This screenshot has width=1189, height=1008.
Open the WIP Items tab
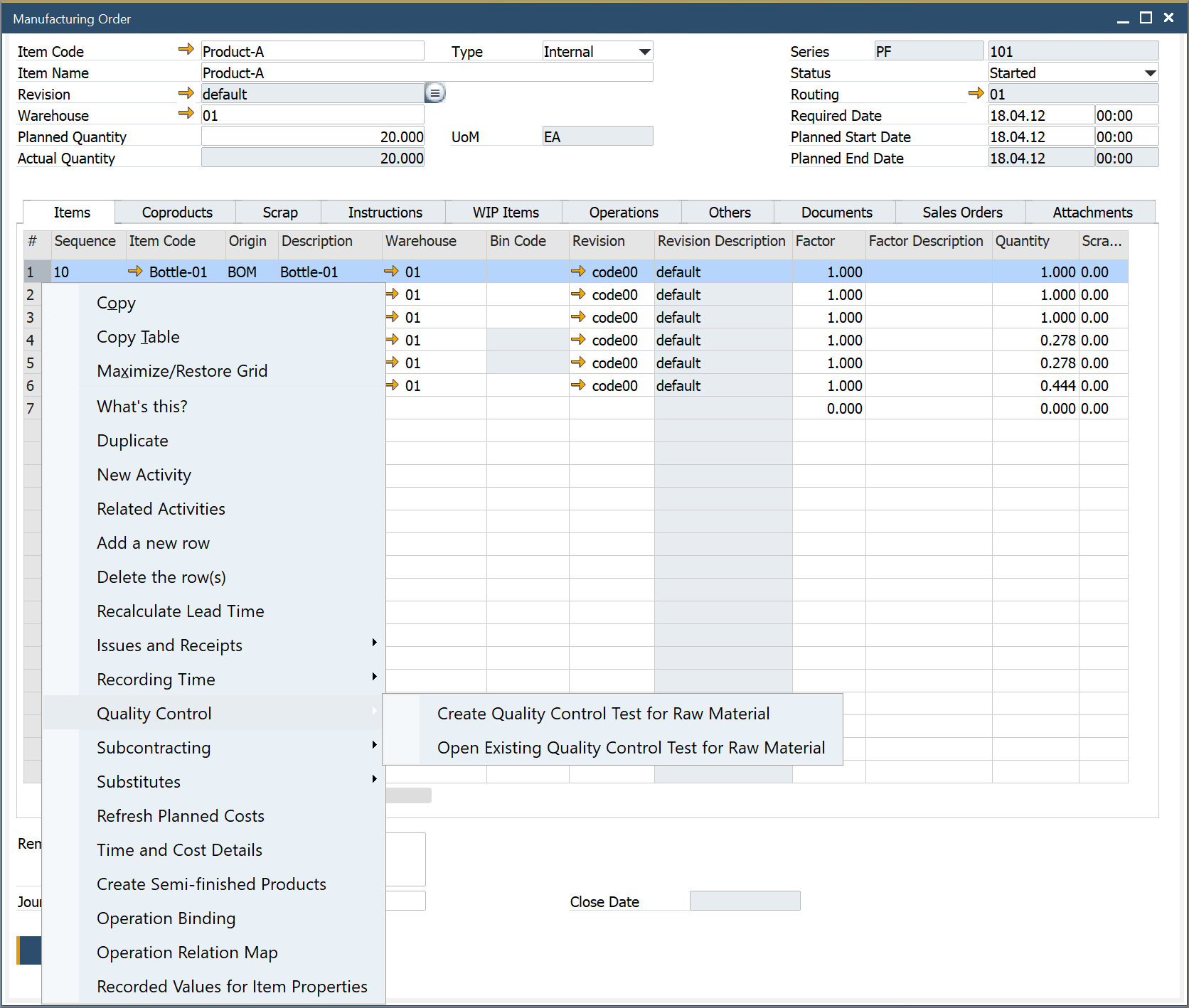(506, 213)
